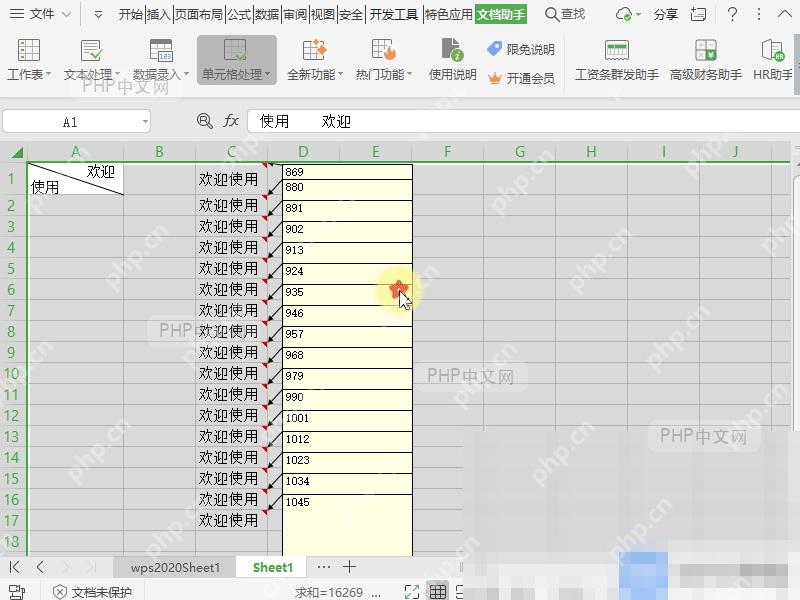The image size is (800, 600).
Task: Open the HR助手 tool
Action: [772, 60]
